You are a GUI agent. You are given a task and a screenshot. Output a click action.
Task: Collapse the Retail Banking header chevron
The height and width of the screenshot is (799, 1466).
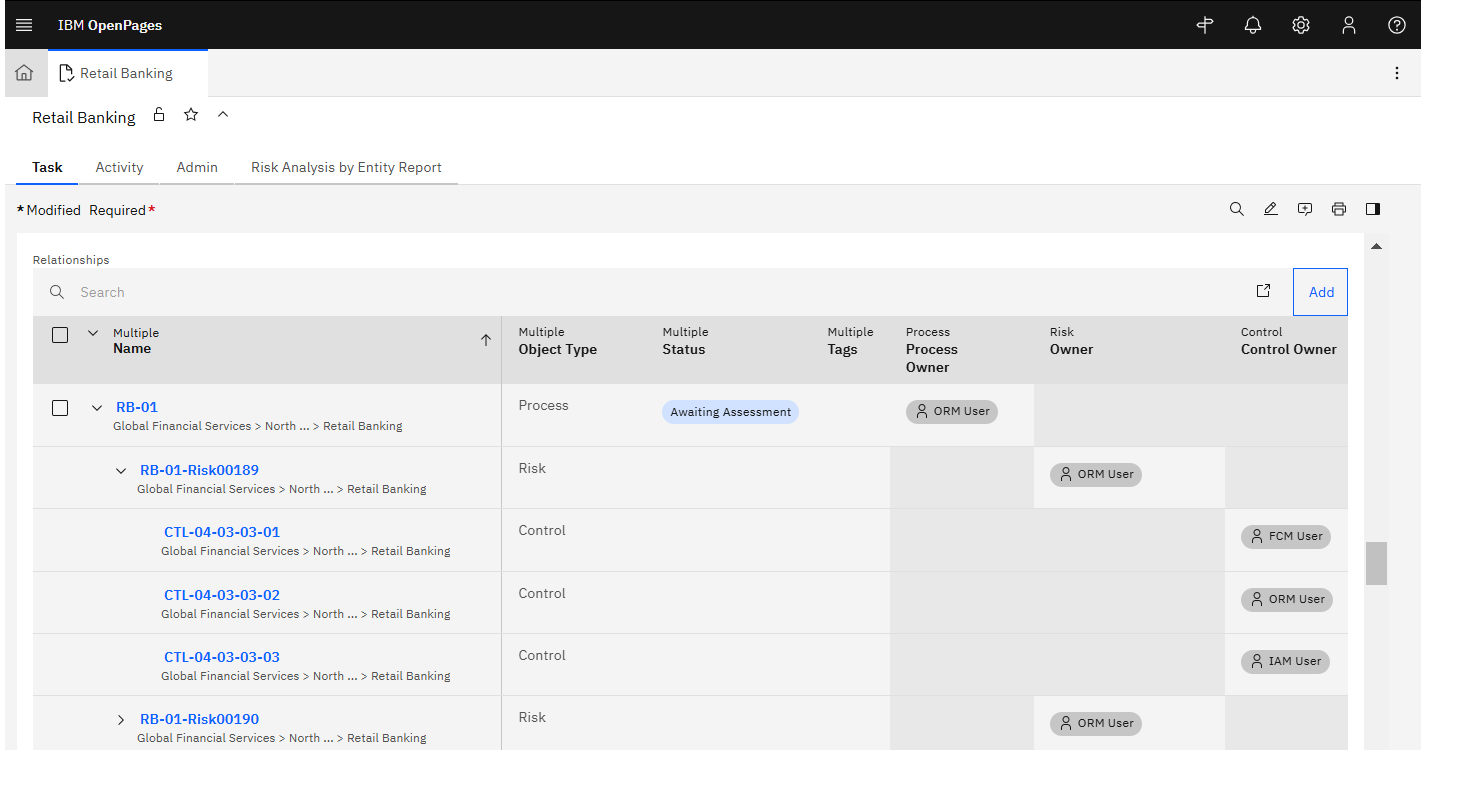223,114
